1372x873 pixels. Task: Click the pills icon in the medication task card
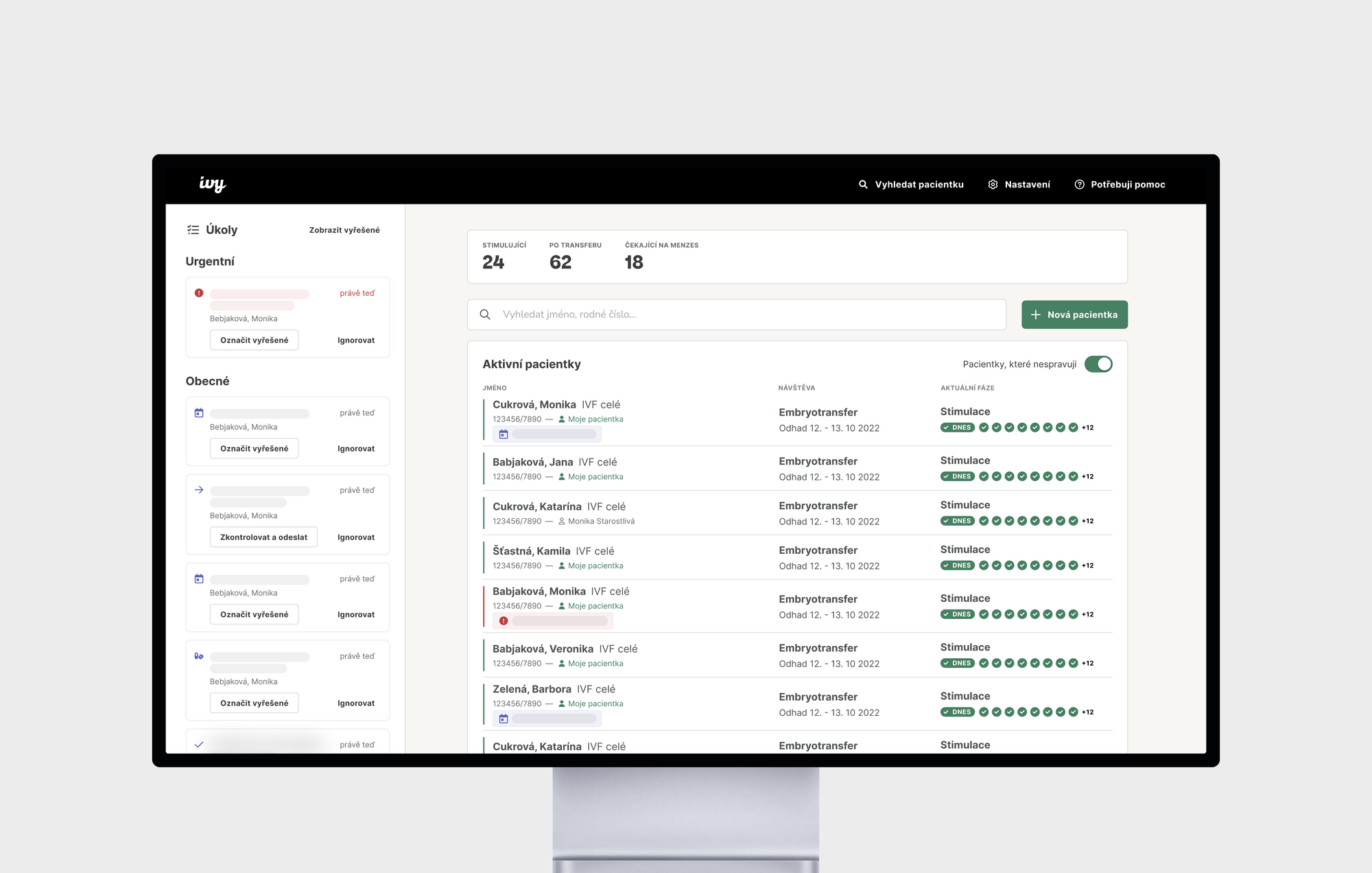click(x=199, y=656)
